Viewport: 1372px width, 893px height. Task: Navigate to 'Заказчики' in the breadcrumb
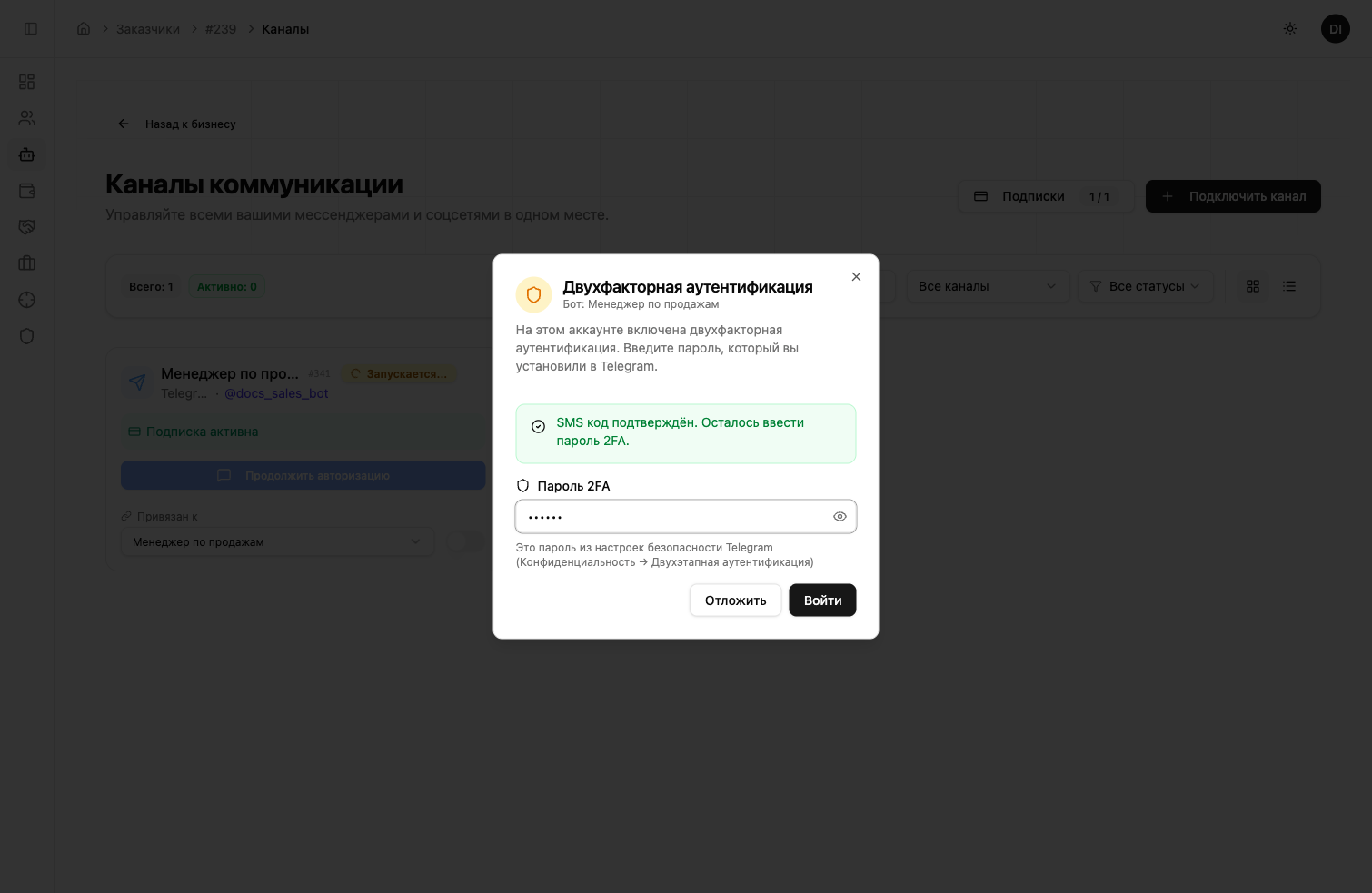(x=147, y=28)
